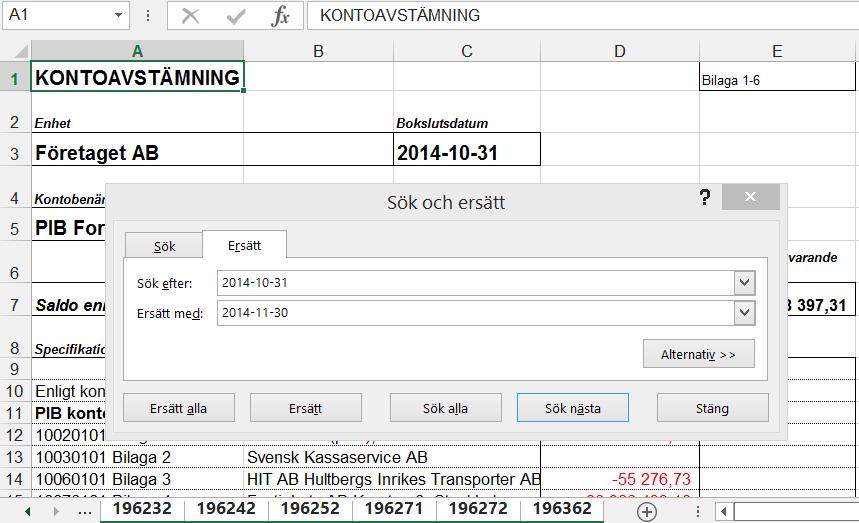Click cell 10060101 Bilaga 3

138,479
